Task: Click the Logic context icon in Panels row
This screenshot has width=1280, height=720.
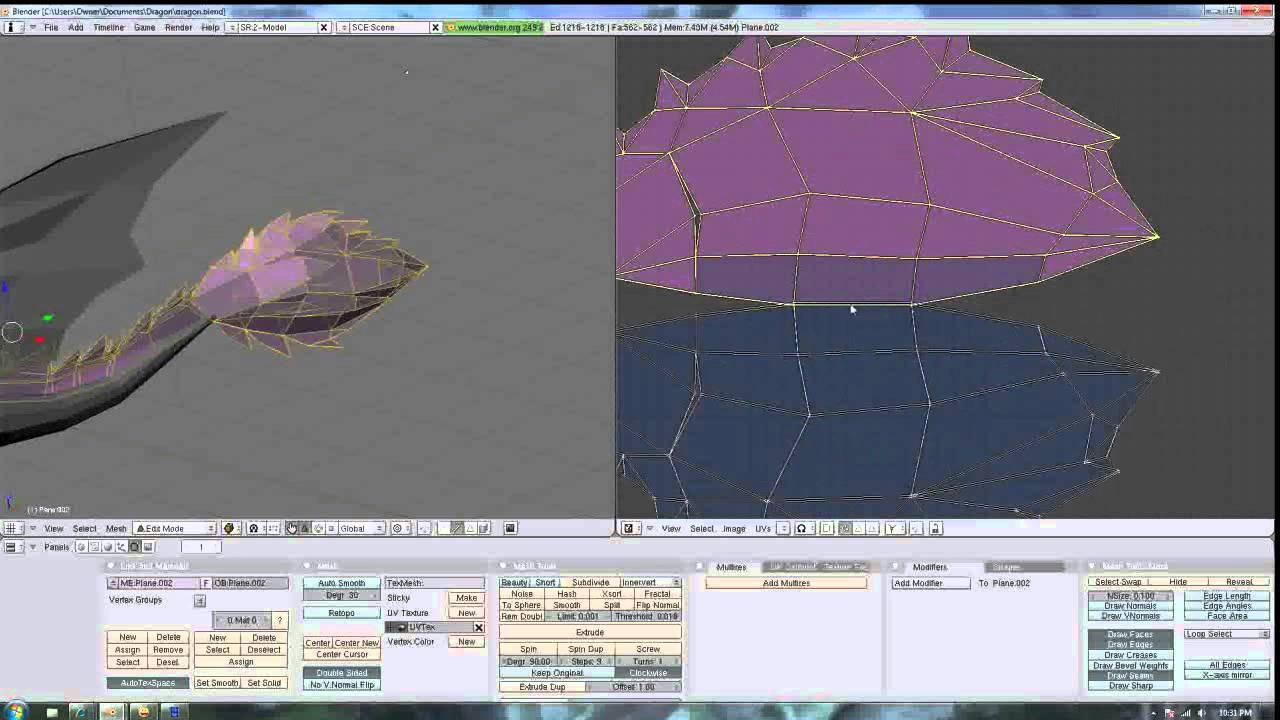Action: point(83,547)
